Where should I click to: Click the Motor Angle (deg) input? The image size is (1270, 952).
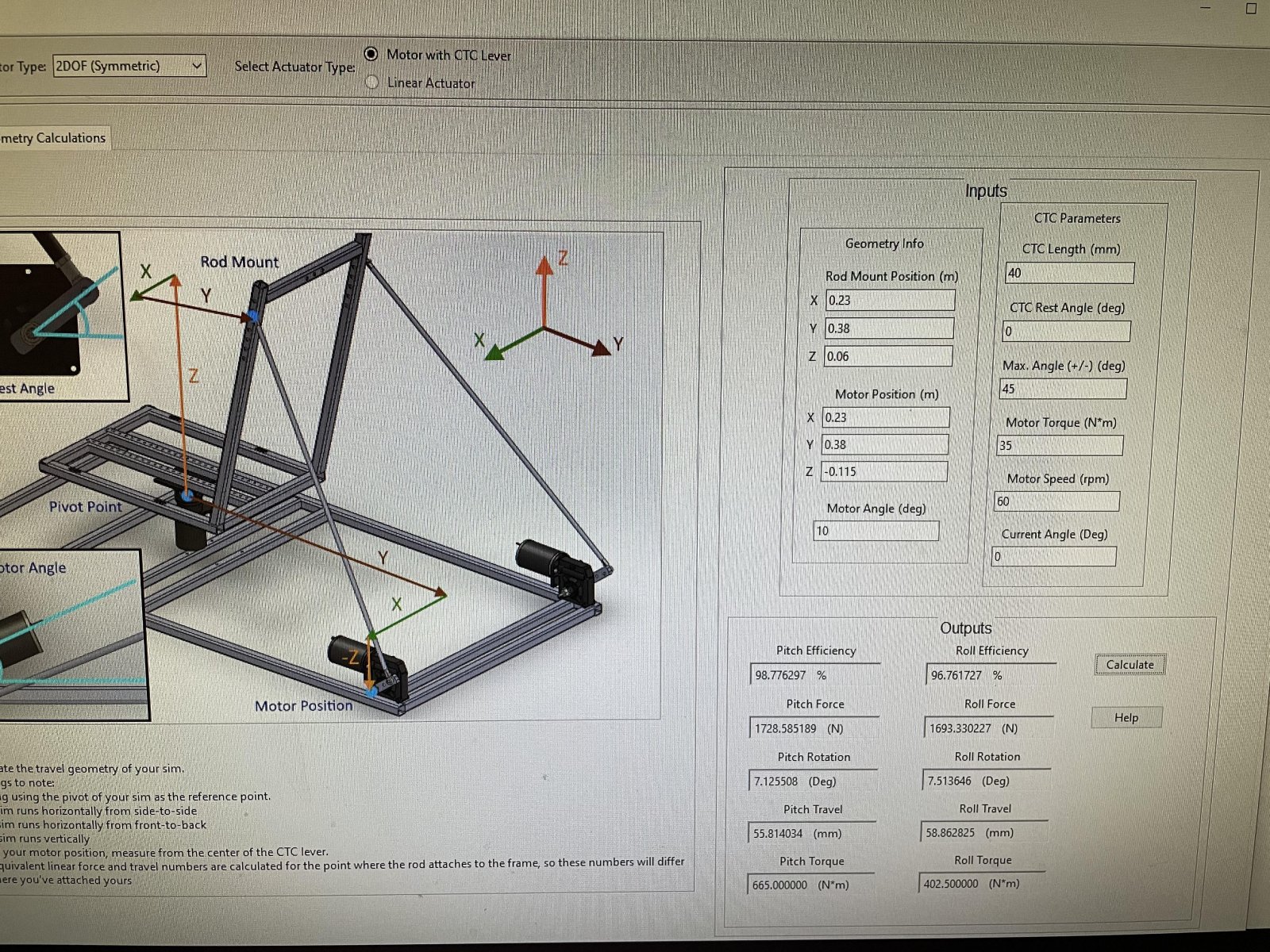pos(876,531)
